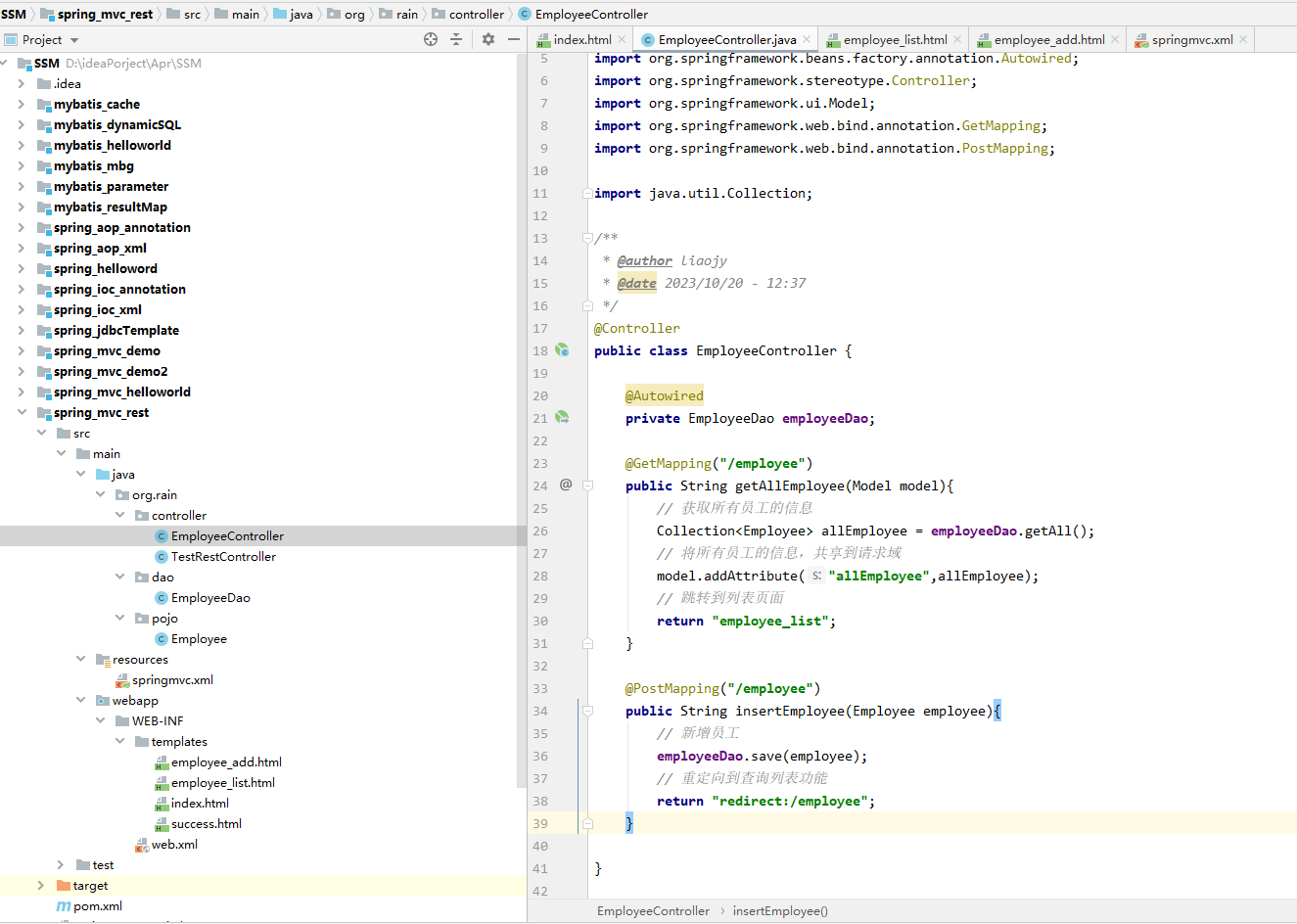1297x924 pixels.
Task: Click the Scroll from Source crosshair icon
Action: pos(431,39)
